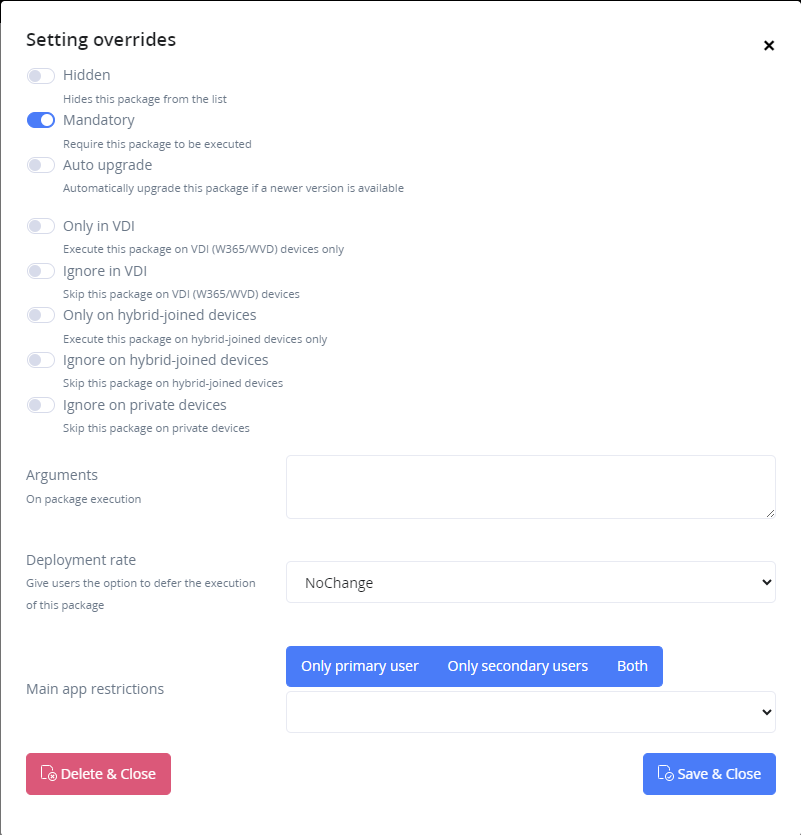Switch on Ignore on private devices
Screen dimensions: 801x835
(41, 405)
